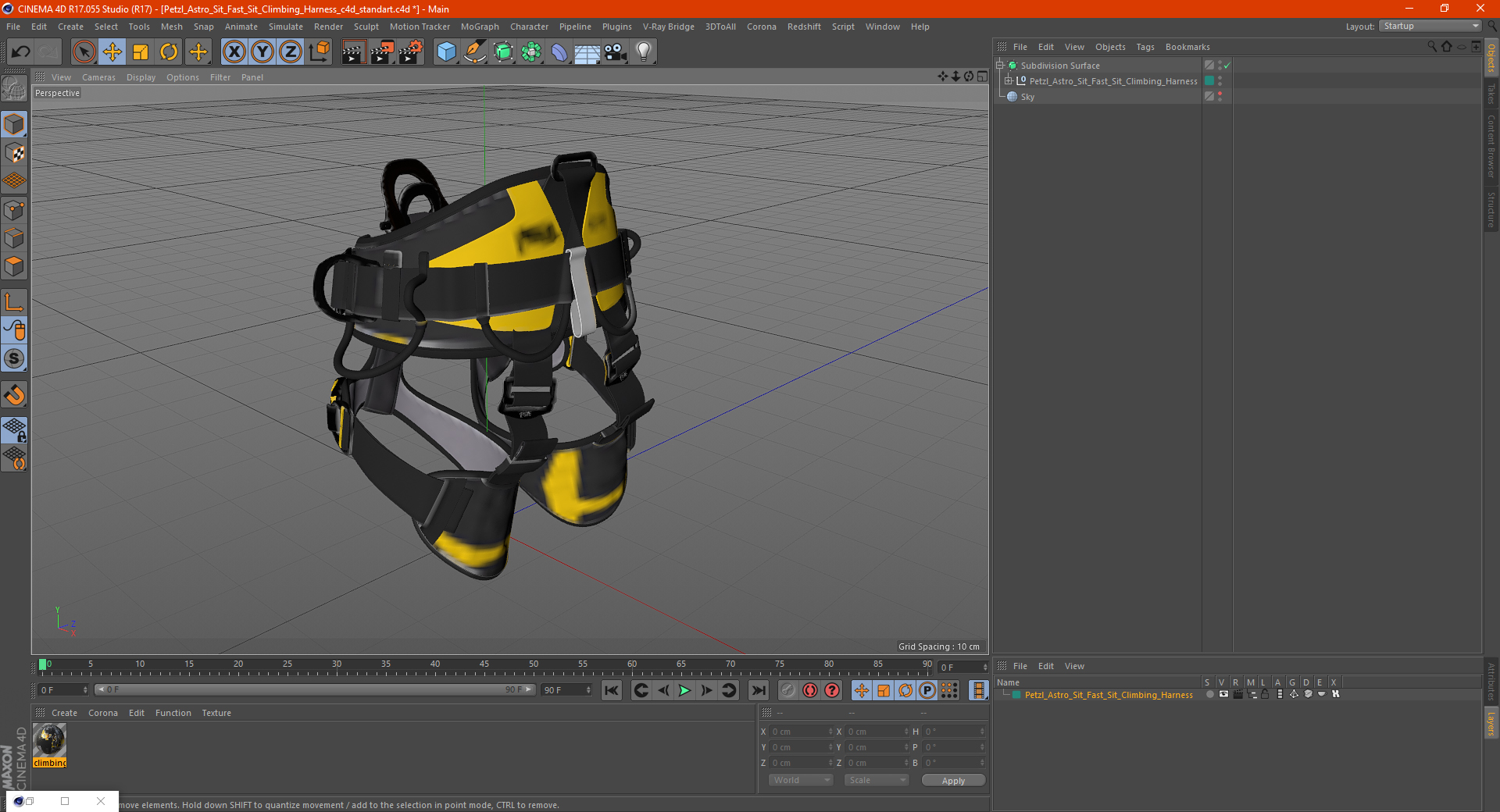Select Points mode in left sidebar

[x=14, y=210]
